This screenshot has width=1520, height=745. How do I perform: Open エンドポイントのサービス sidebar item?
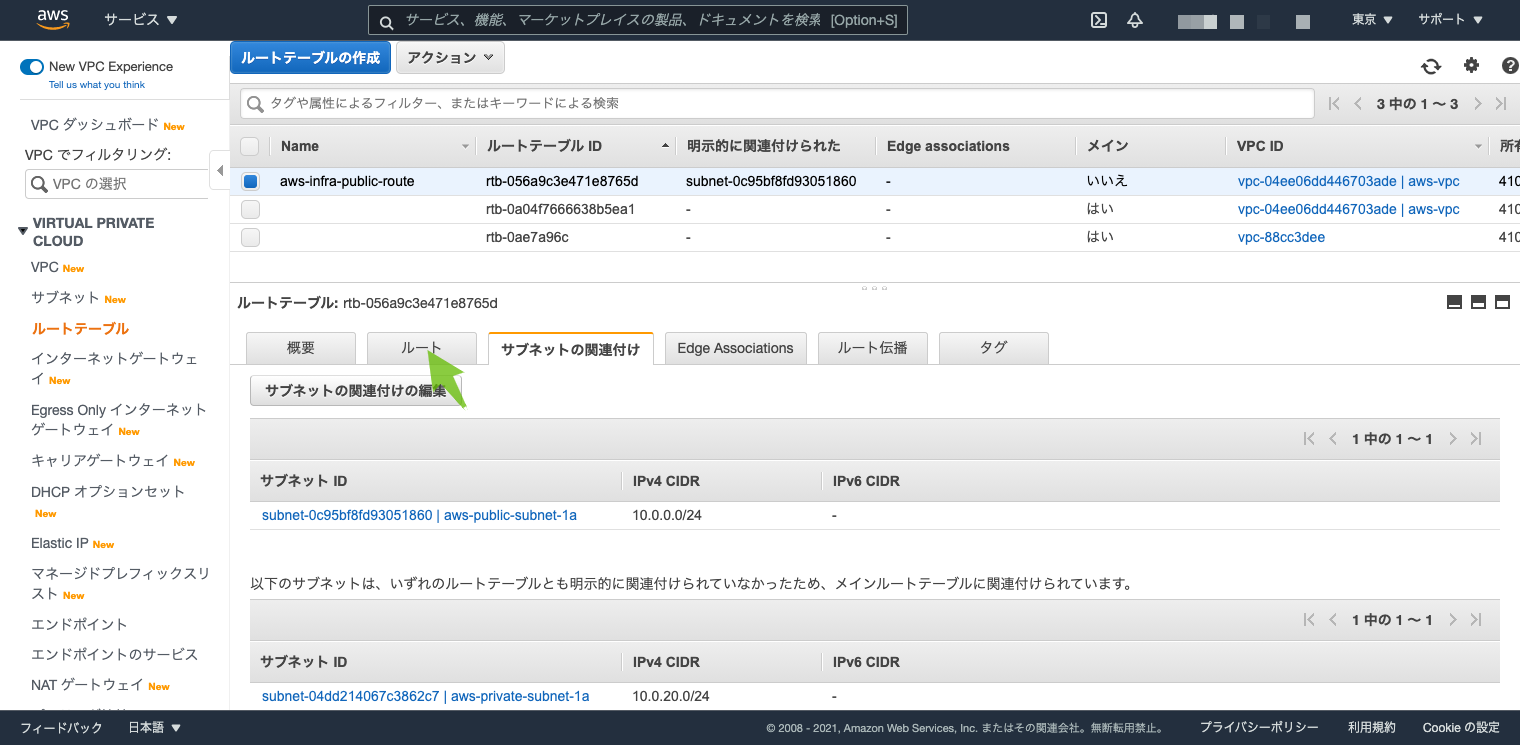115,655
